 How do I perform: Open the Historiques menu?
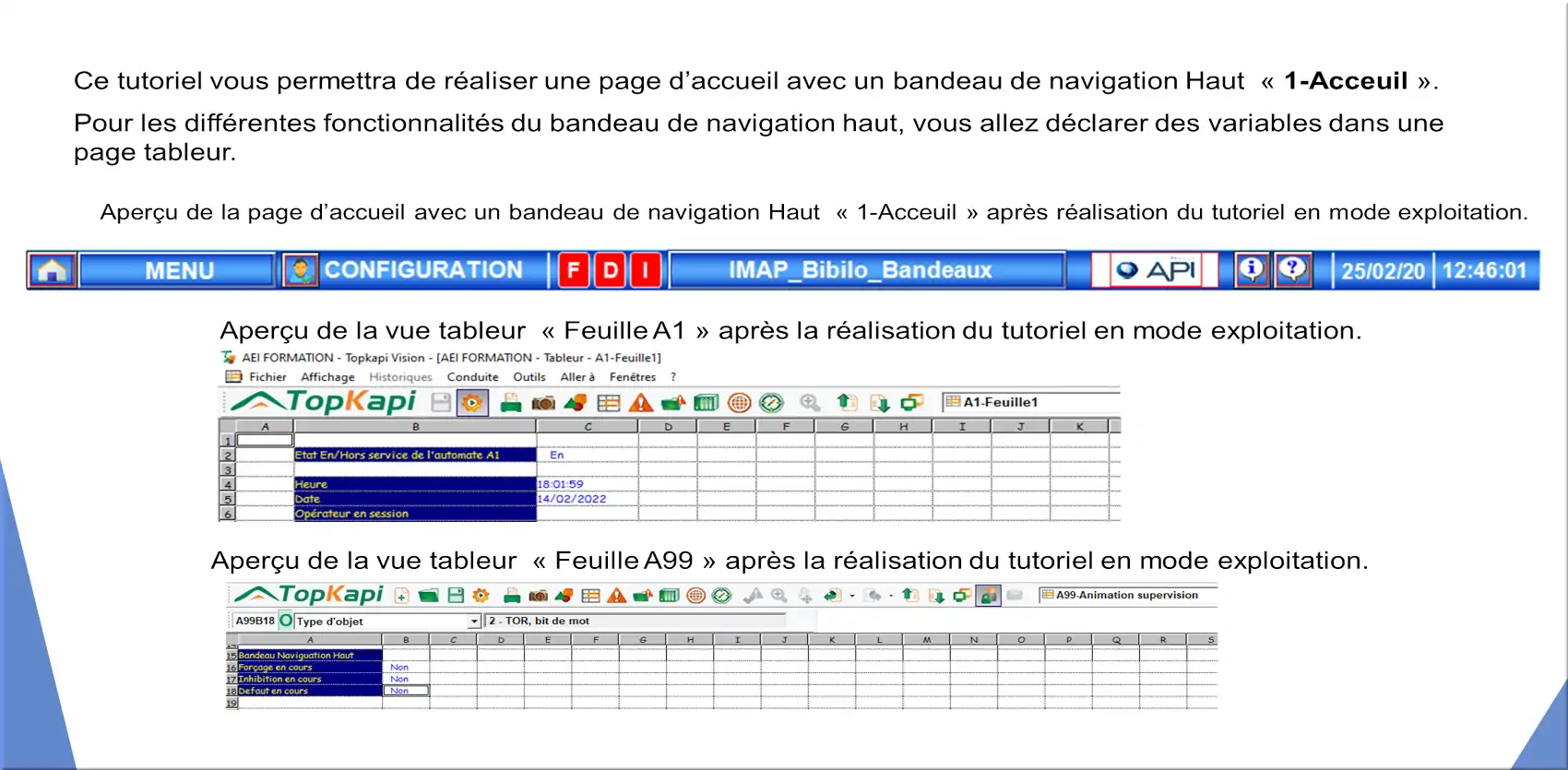pyautogui.click(x=400, y=377)
